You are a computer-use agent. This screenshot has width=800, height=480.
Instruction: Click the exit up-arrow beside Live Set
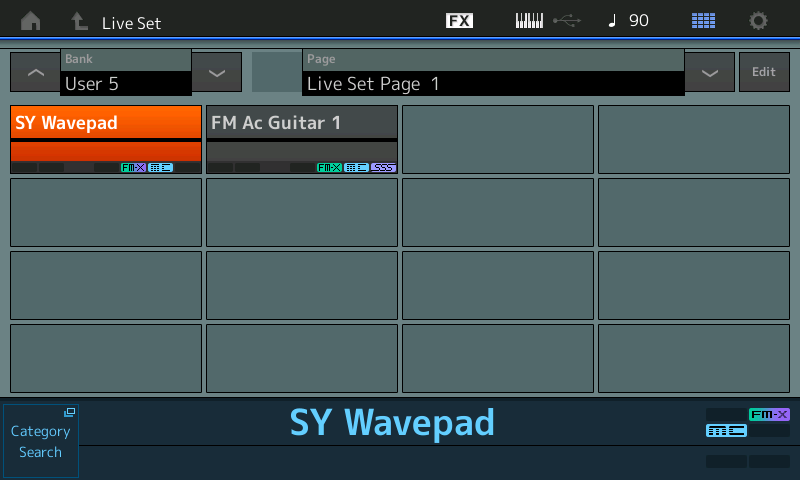coord(79,21)
